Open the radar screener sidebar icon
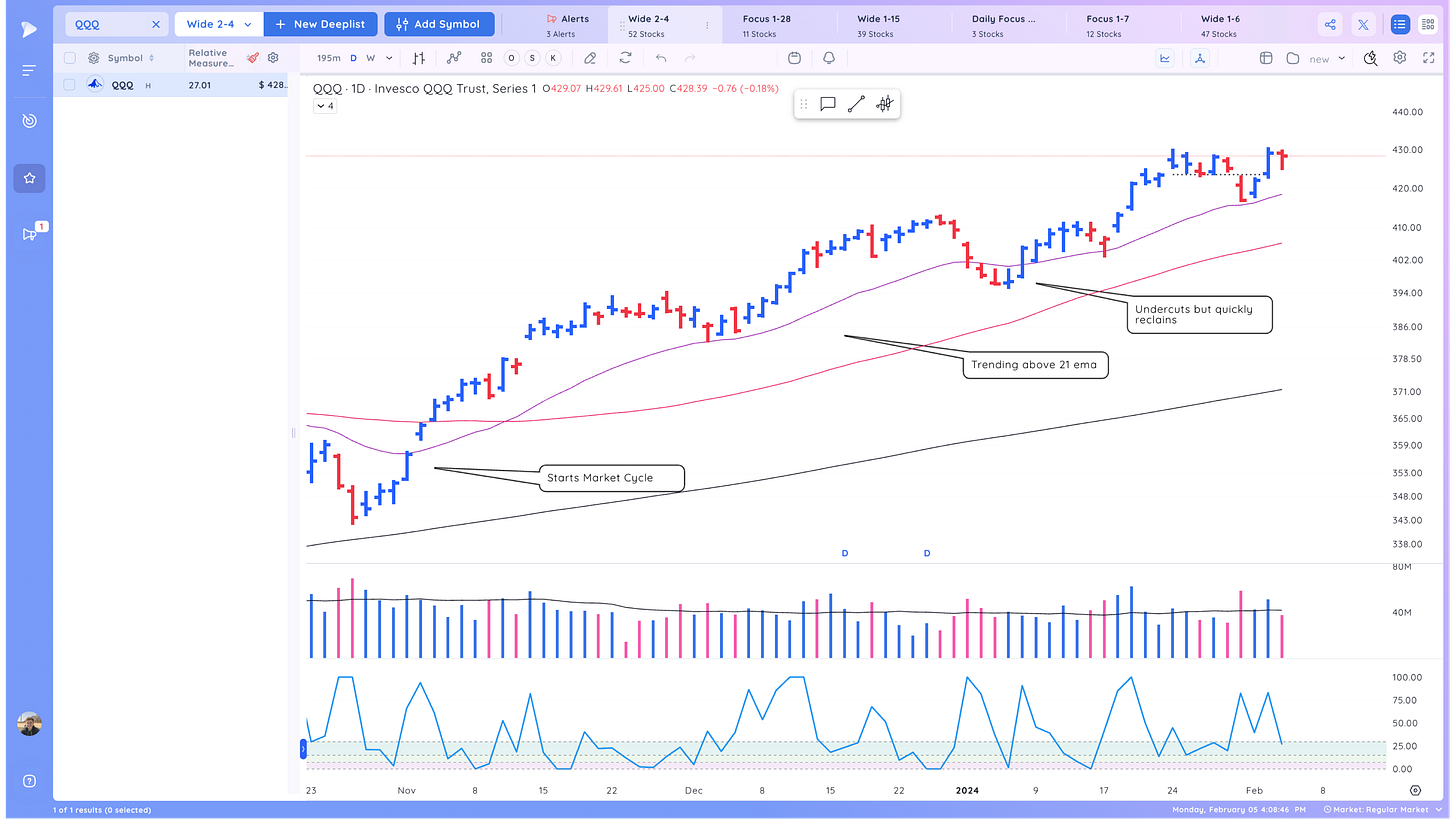This screenshot has height=819, width=1456. [29, 121]
